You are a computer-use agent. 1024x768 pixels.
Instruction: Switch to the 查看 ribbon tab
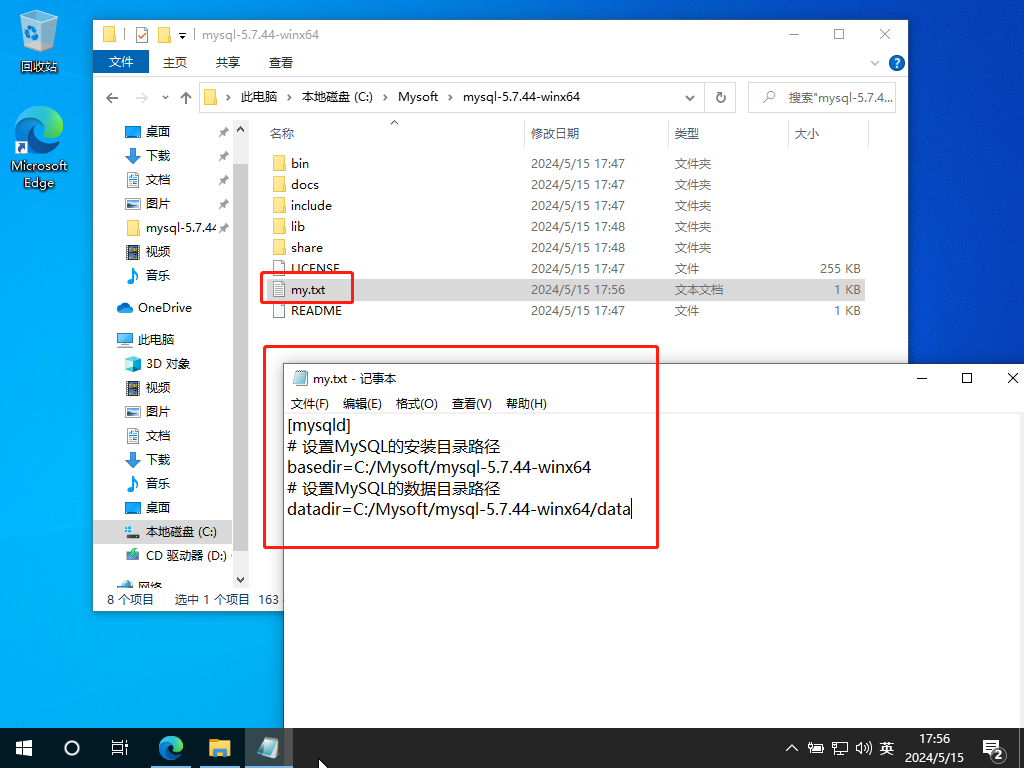click(281, 63)
